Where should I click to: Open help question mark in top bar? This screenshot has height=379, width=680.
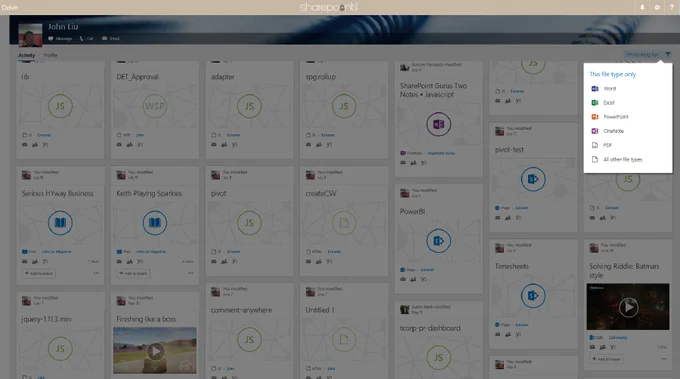[671, 7]
